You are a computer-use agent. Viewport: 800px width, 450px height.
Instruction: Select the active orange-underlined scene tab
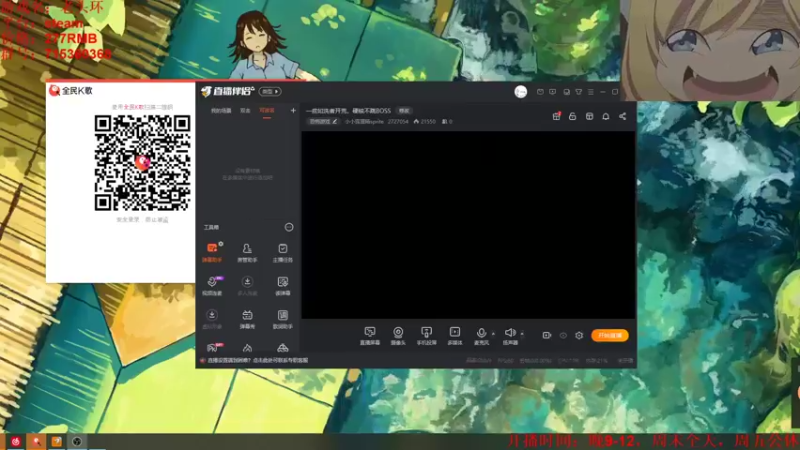pyautogui.click(x=267, y=111)
